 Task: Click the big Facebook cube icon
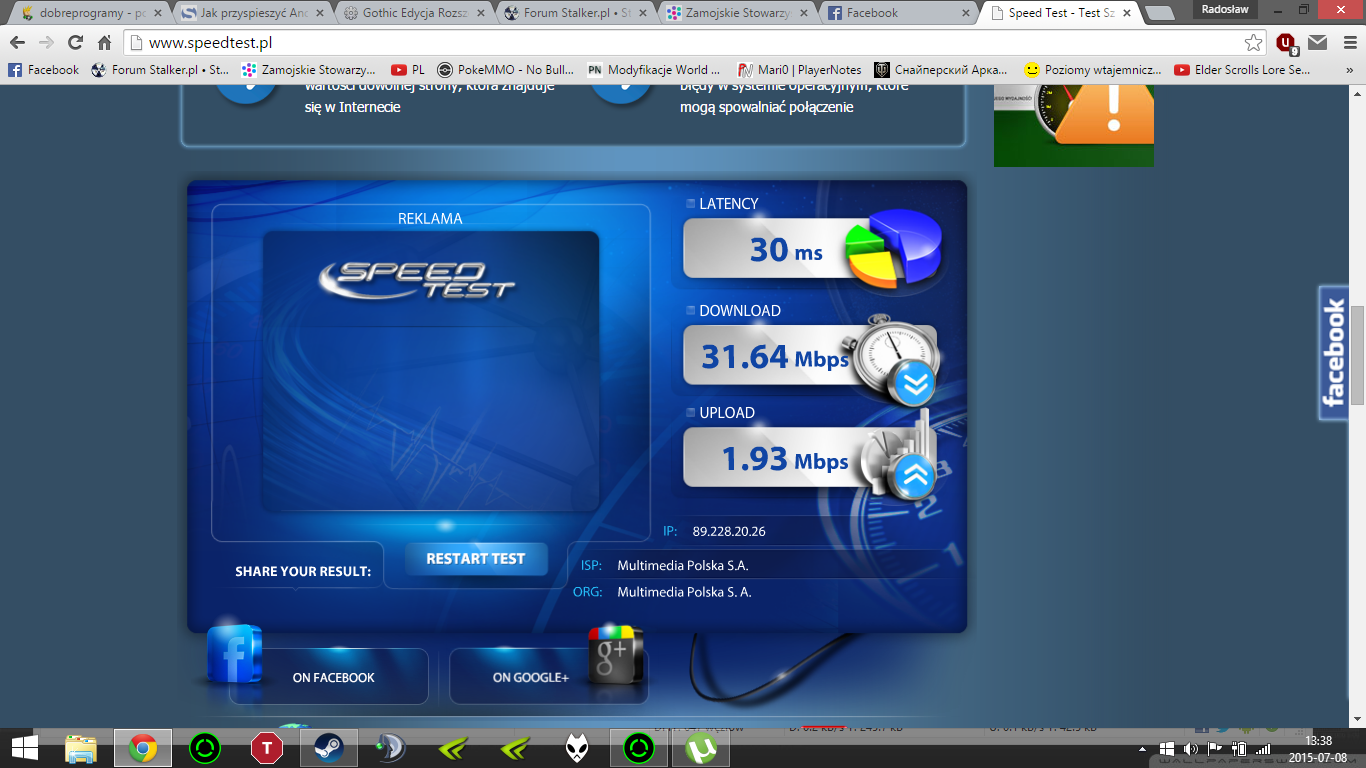click(234, 654)
